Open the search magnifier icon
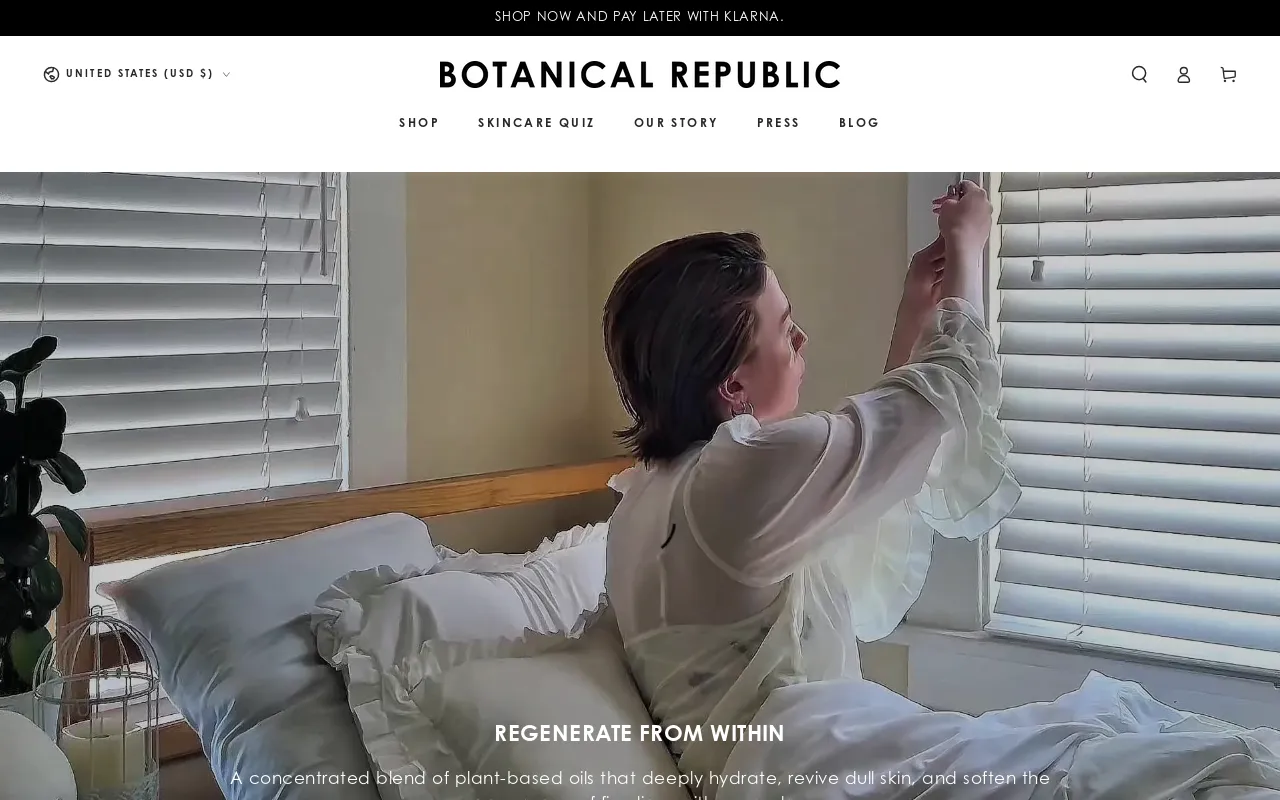1280x800 pixels. [1139, 74]
